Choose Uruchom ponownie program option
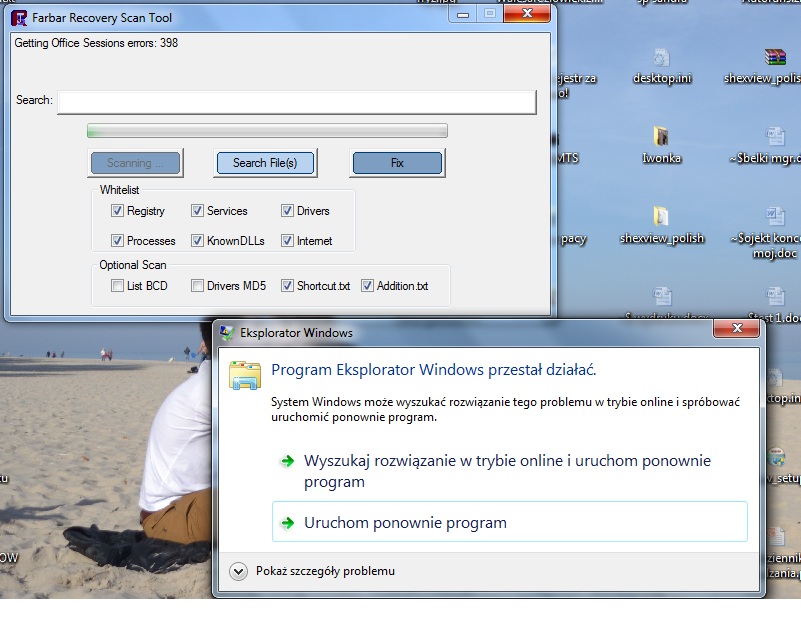This screenshot has width=801, height=624. pyautogui.click(x=509, y=522)
